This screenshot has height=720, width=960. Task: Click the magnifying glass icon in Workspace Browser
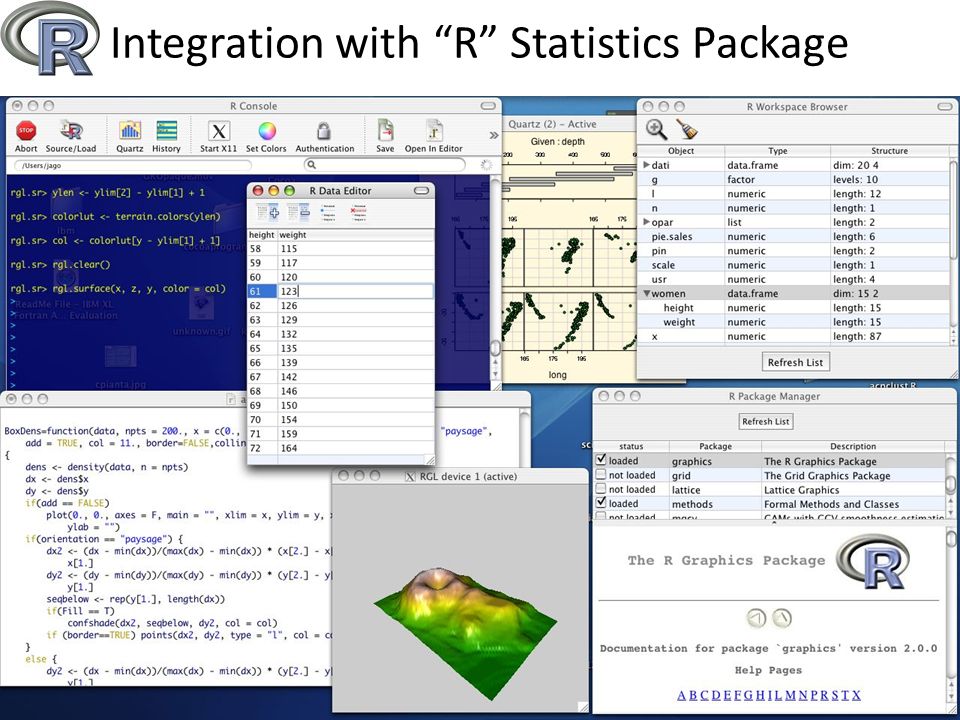click(x=656, y=129)
